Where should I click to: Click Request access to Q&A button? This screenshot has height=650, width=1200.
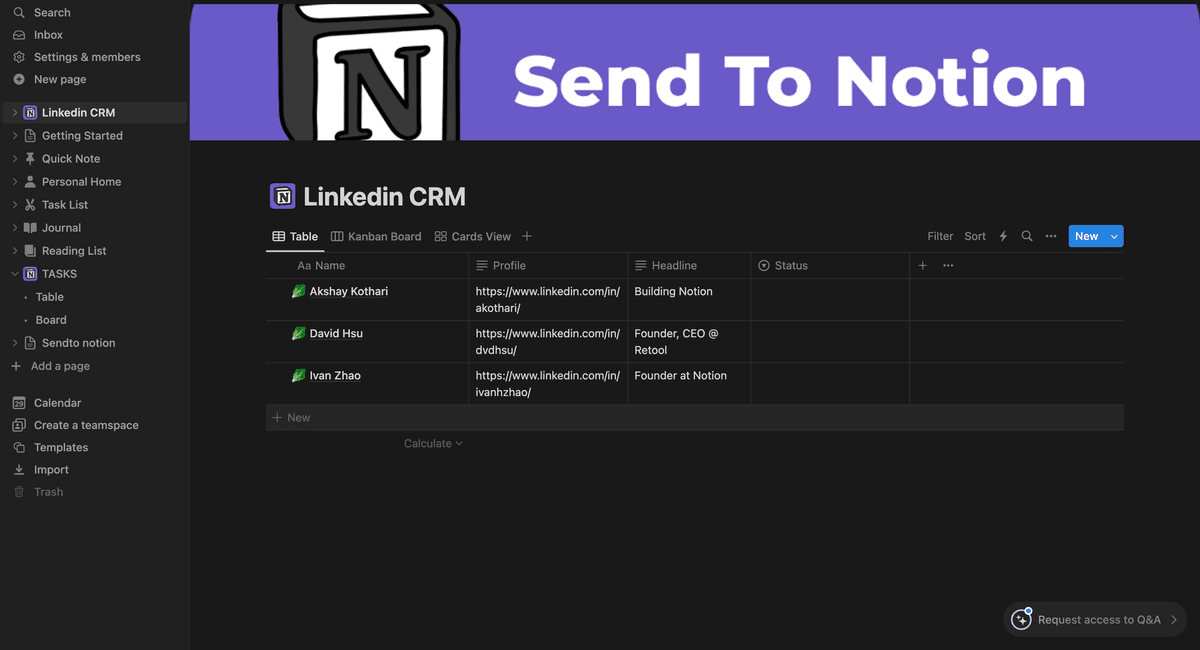coord(1094,620)
